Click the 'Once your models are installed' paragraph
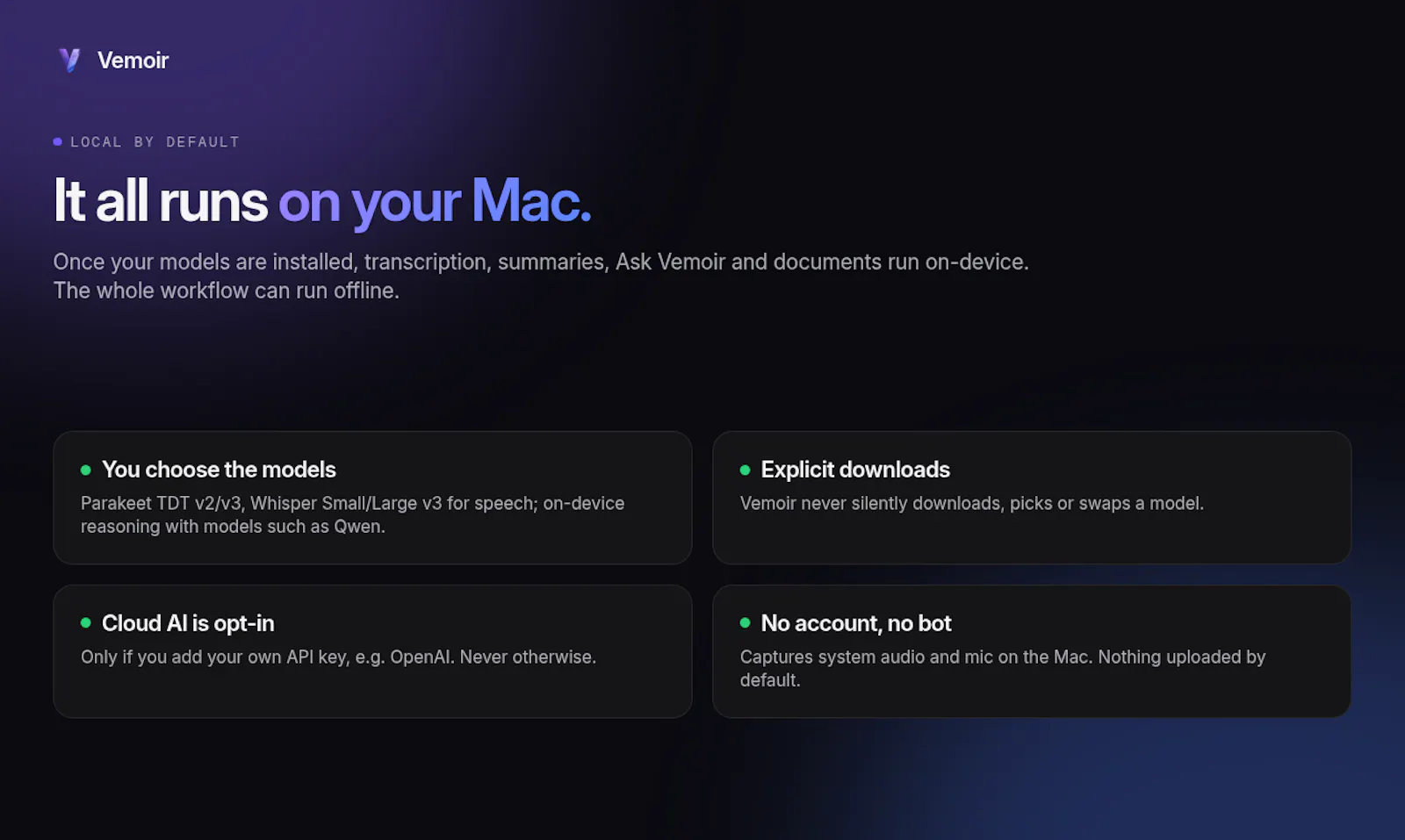The width and height of the screenshot is (1405, 840). [541, 262]
